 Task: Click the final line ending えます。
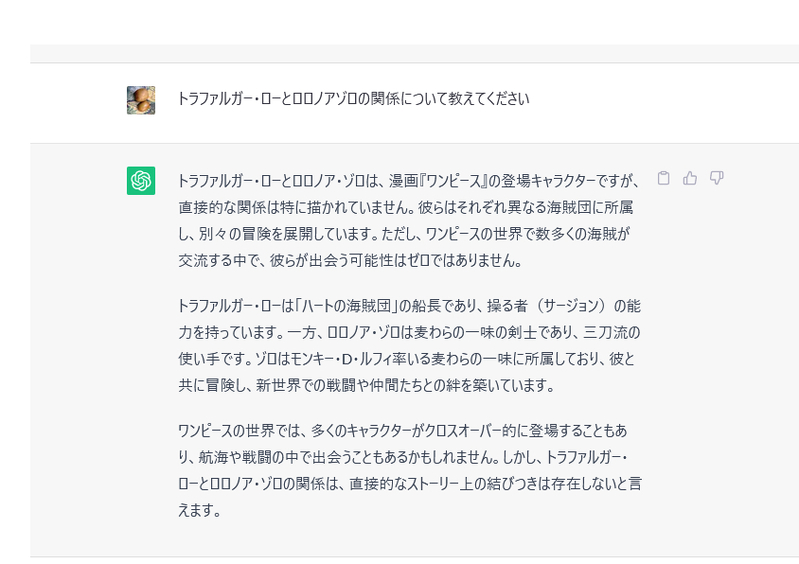click(x=199, y=510)
